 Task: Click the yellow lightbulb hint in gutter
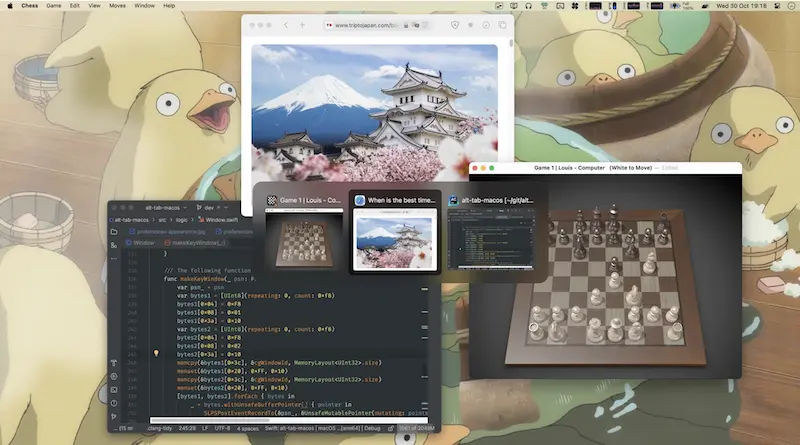pos(156,353)
